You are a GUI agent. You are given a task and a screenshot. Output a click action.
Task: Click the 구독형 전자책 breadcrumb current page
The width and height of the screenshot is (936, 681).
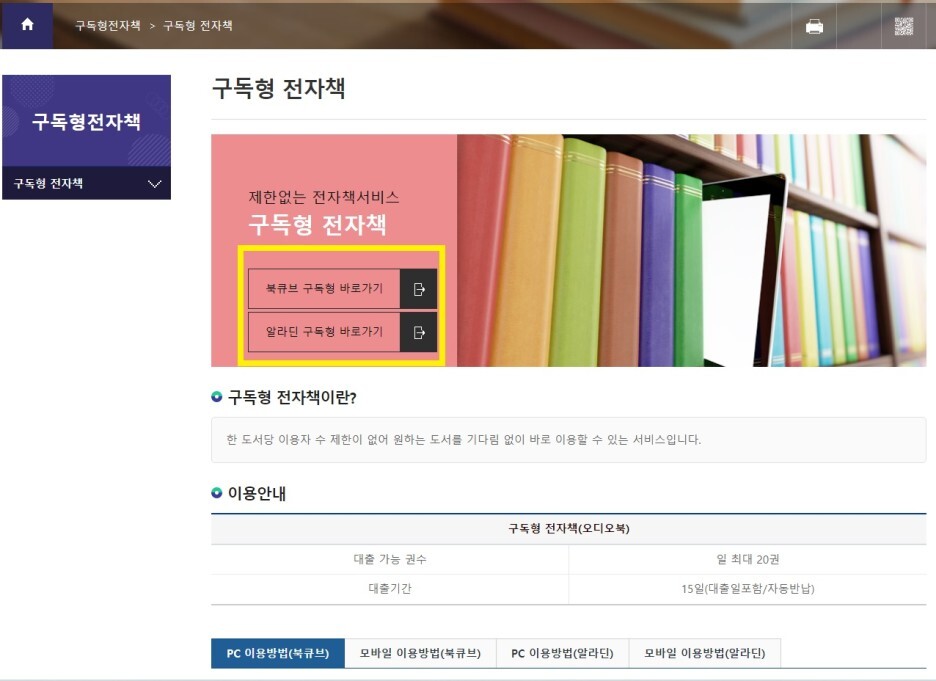[x=198, y=25]
